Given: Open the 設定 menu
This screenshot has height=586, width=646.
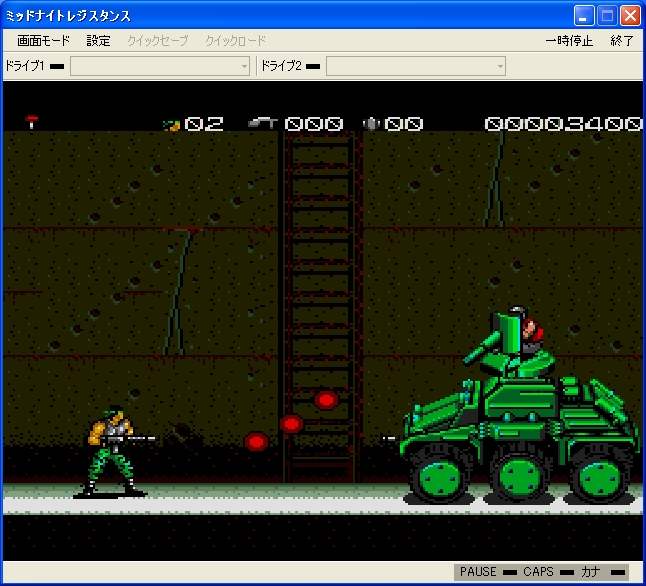Looking at the screenshot, I should [x=98, y=40].
